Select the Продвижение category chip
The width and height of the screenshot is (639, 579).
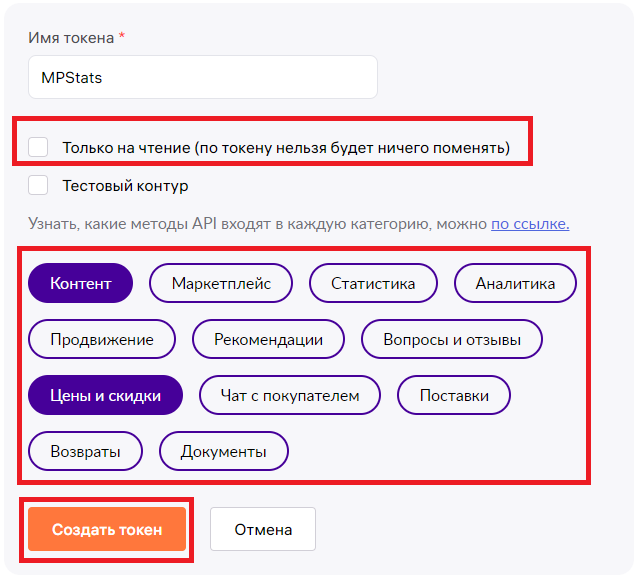102,339
